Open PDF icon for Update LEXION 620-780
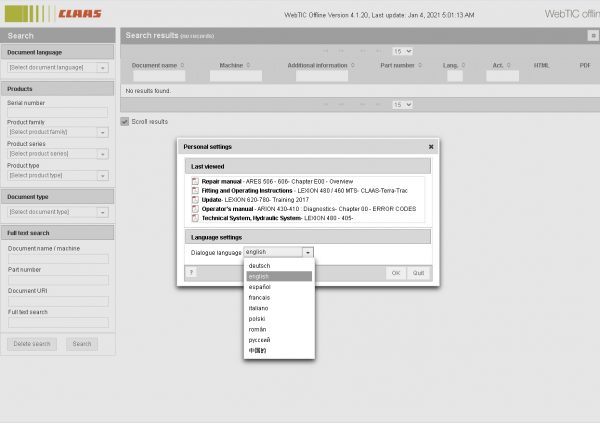600x423 pixels. point(195,200)
